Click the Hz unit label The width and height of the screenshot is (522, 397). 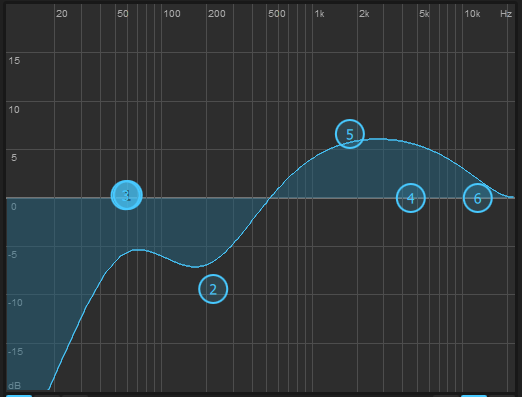[x=506, y=14]
